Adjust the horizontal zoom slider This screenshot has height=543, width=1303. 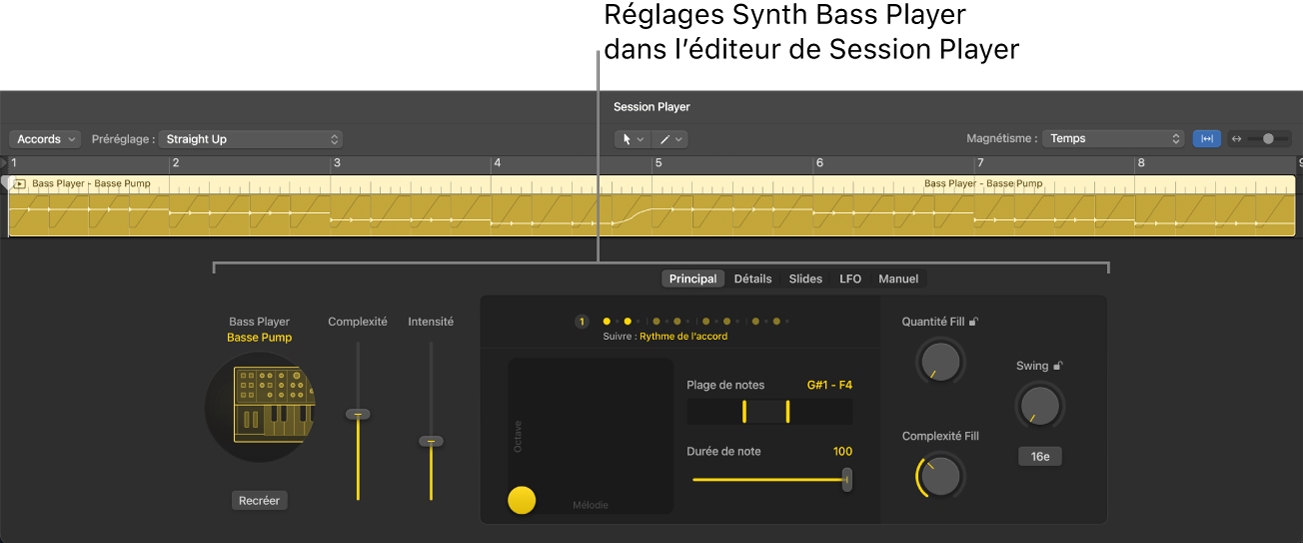[1268, 139]
